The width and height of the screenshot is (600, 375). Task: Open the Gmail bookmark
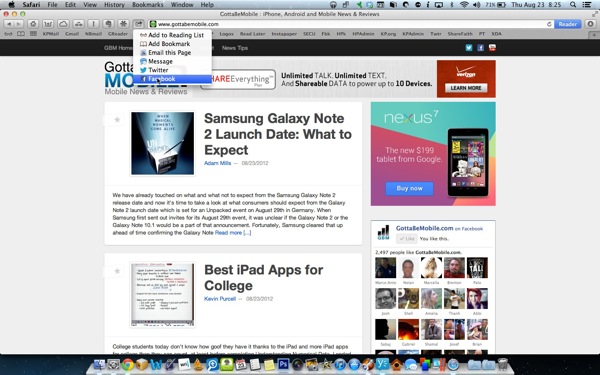(x=72, y=34)
